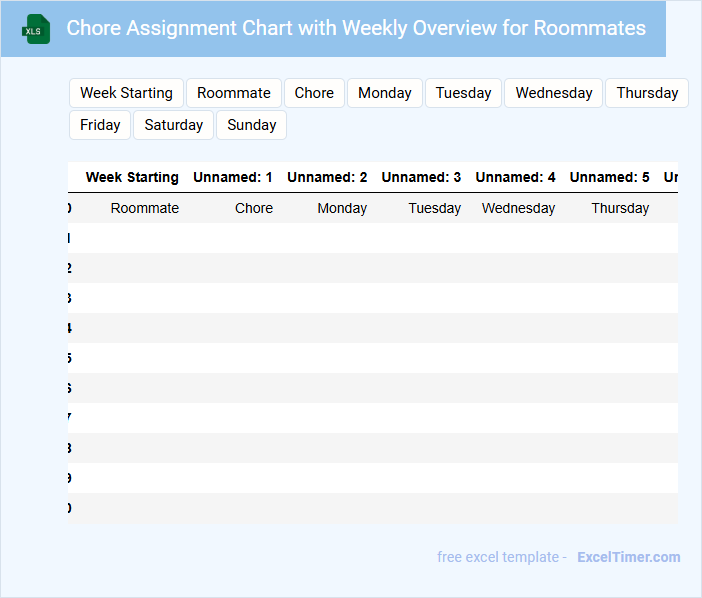Open the ExcelTimer.com link
Image resolution: width=702 pixels, height=598 pixels.
(x=629, y=557)
